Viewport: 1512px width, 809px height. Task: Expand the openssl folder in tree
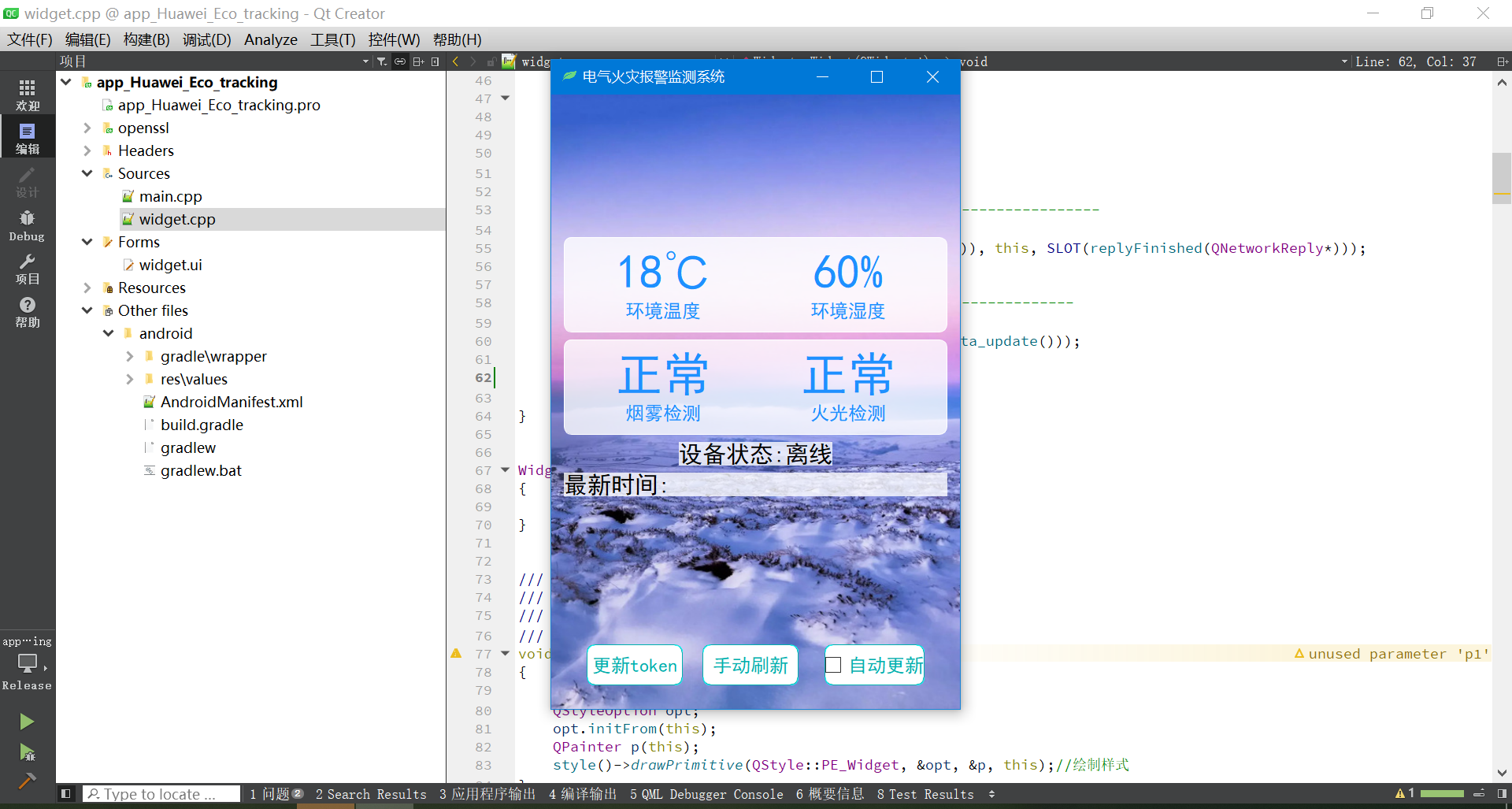point(87,128)
